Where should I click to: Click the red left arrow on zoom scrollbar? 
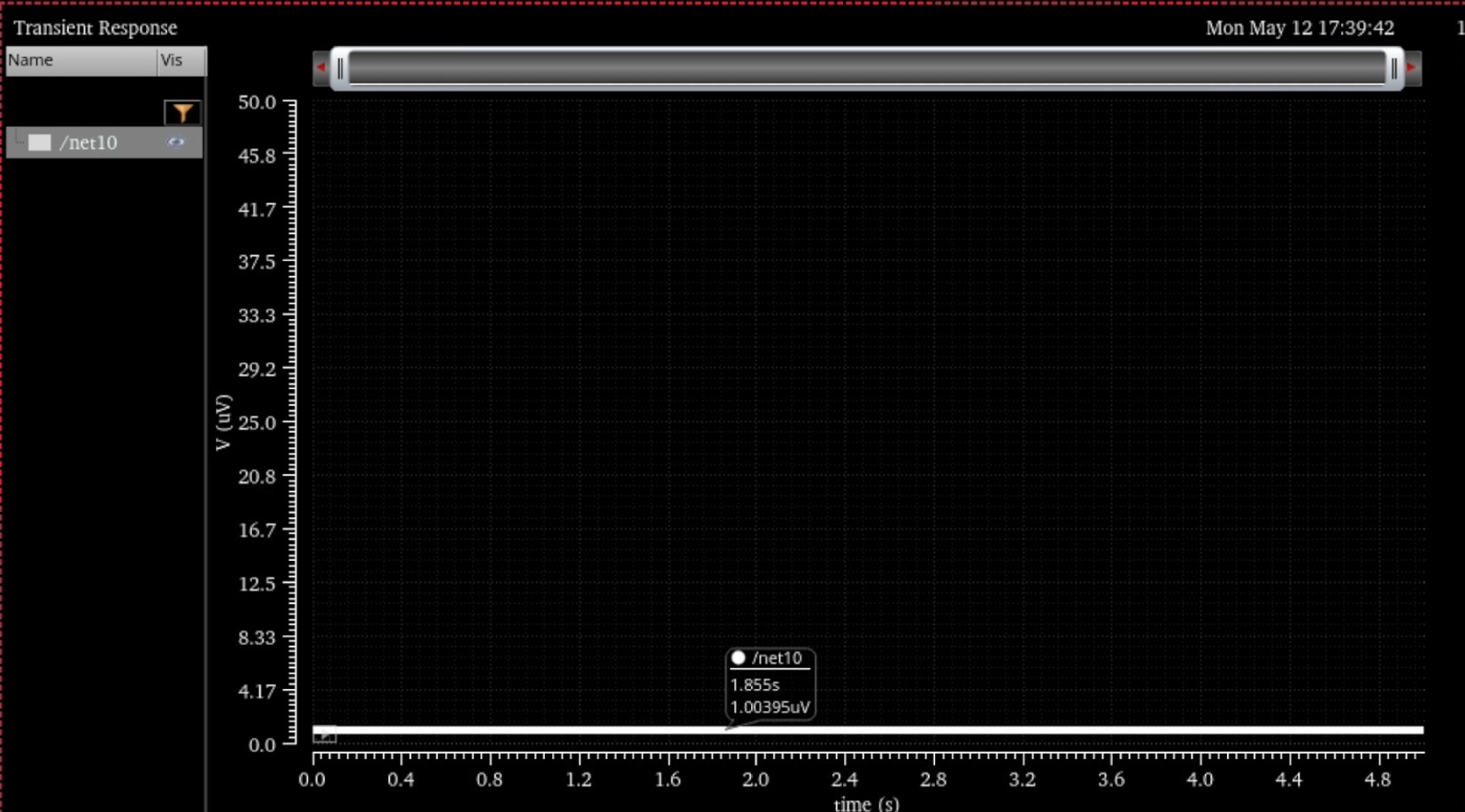point(320,67)
